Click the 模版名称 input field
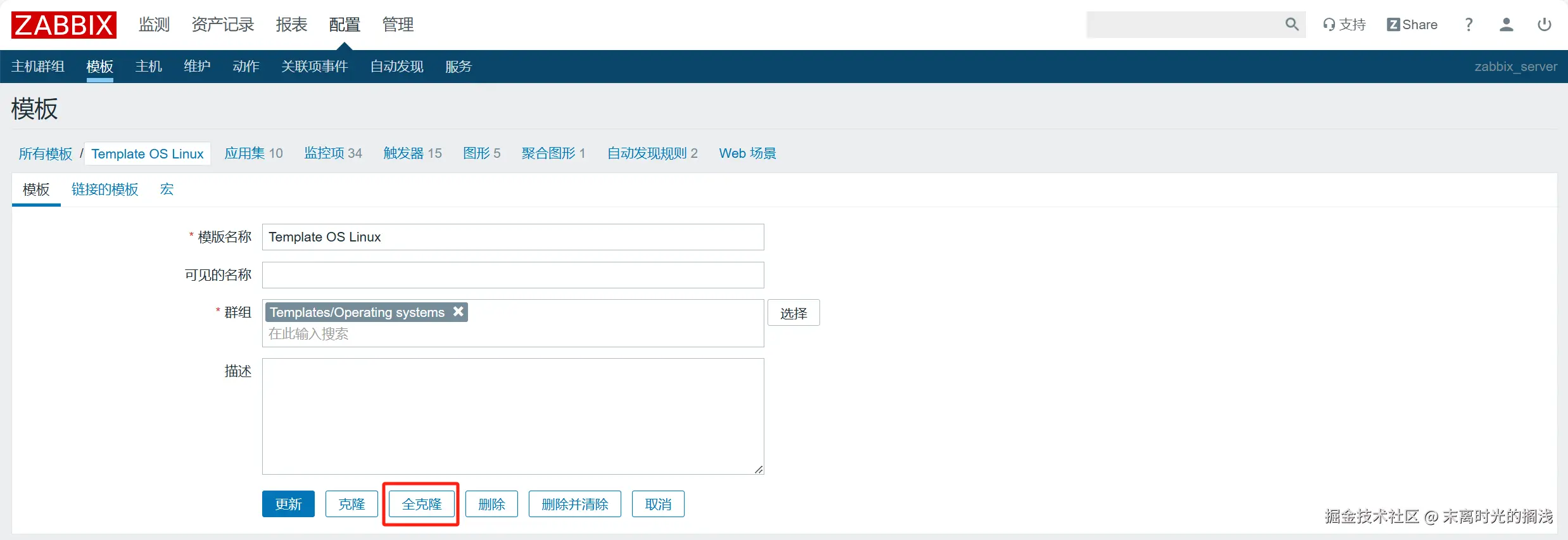1568x540 pixels. click(x=513, y=237)
